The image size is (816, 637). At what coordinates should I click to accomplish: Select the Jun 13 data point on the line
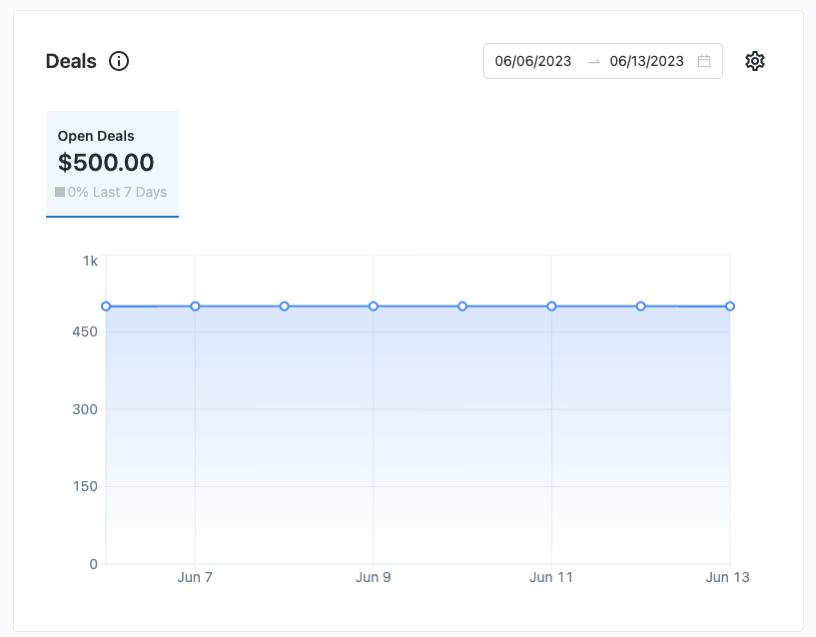tap(730, 306)
